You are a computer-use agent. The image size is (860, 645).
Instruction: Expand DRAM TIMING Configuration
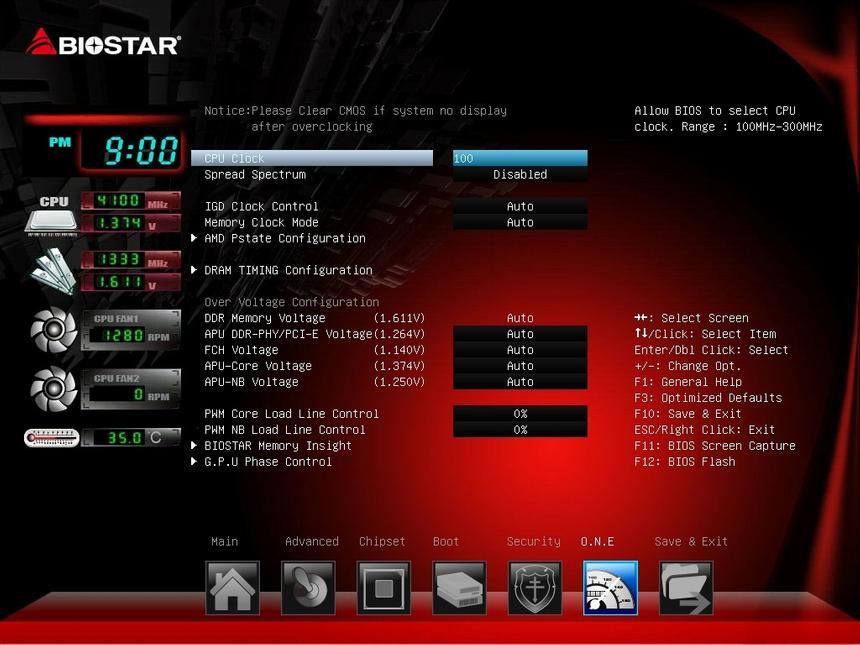pyautogui.click(x=290, y=270)
